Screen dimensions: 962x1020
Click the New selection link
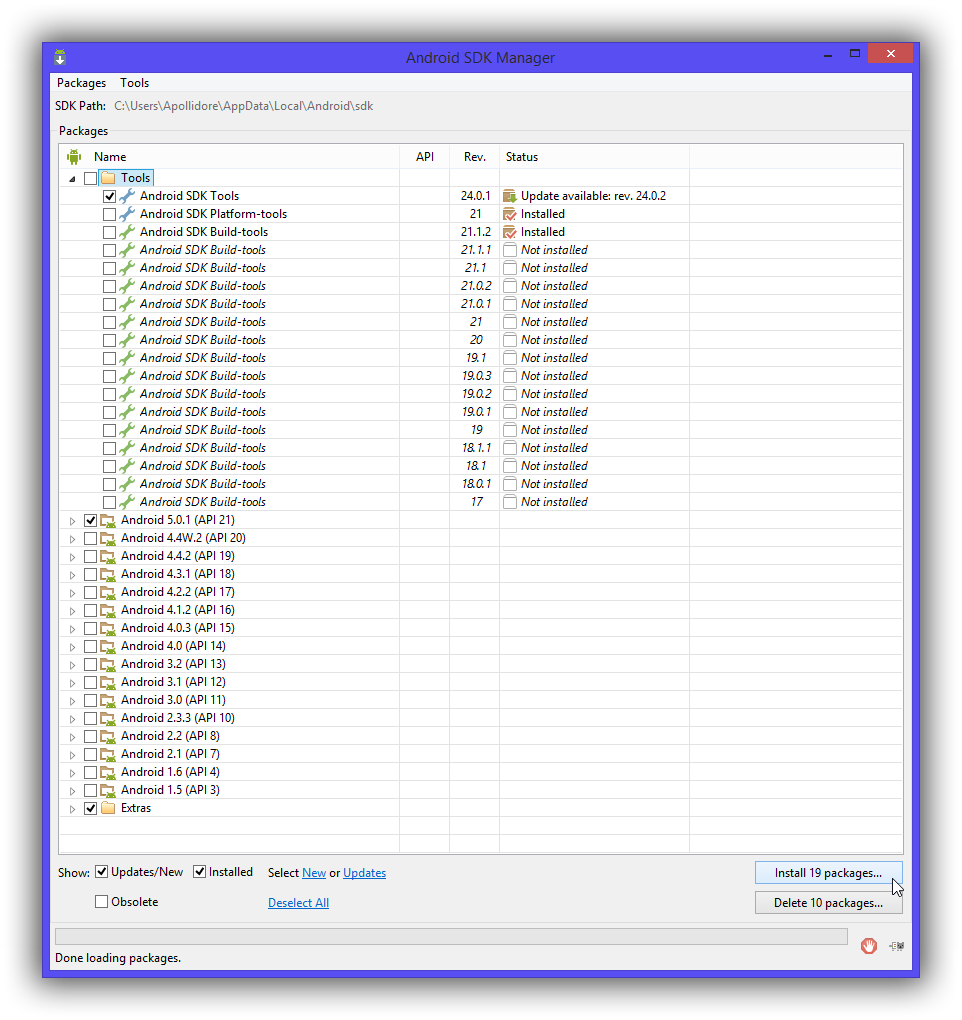(314, 873)
